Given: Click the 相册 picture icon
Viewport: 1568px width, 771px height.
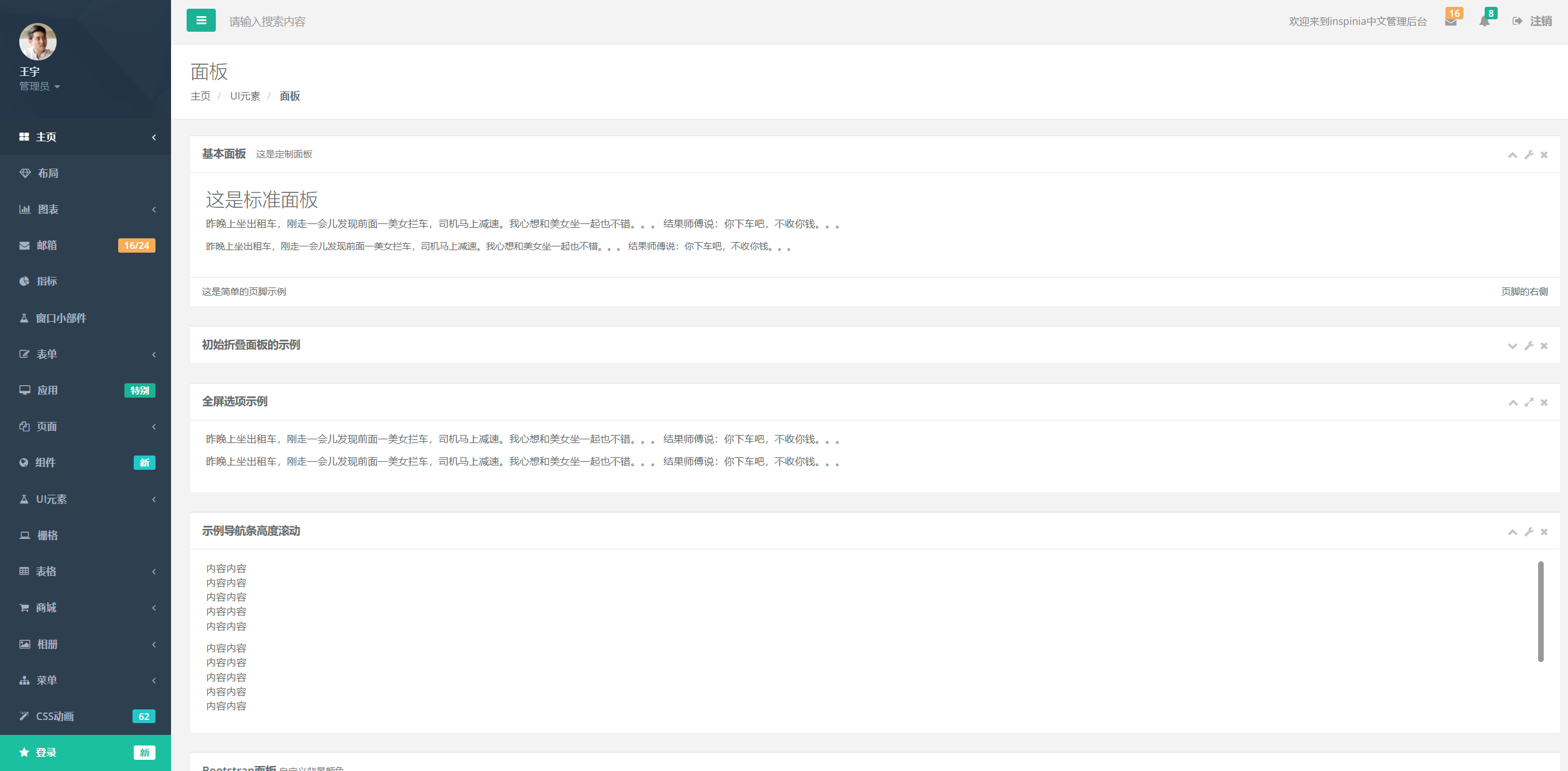Looking at the screenshot, I should point(25,644).
